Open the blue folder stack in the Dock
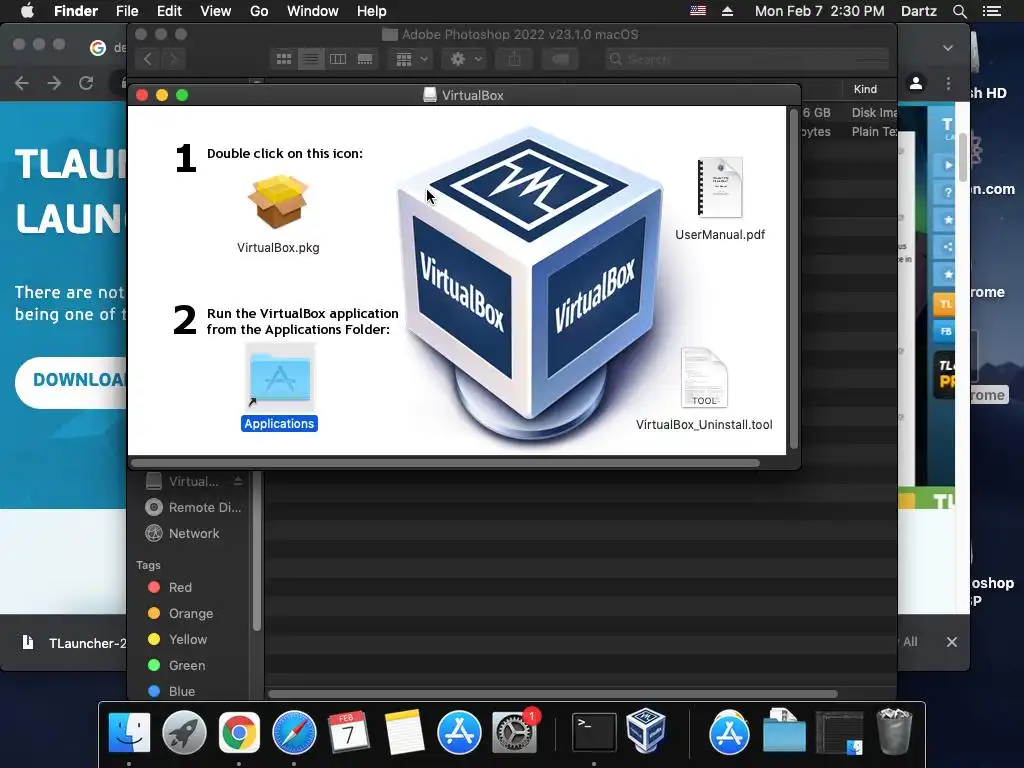This screenshot has height=768, width=1024. [784, 732]
